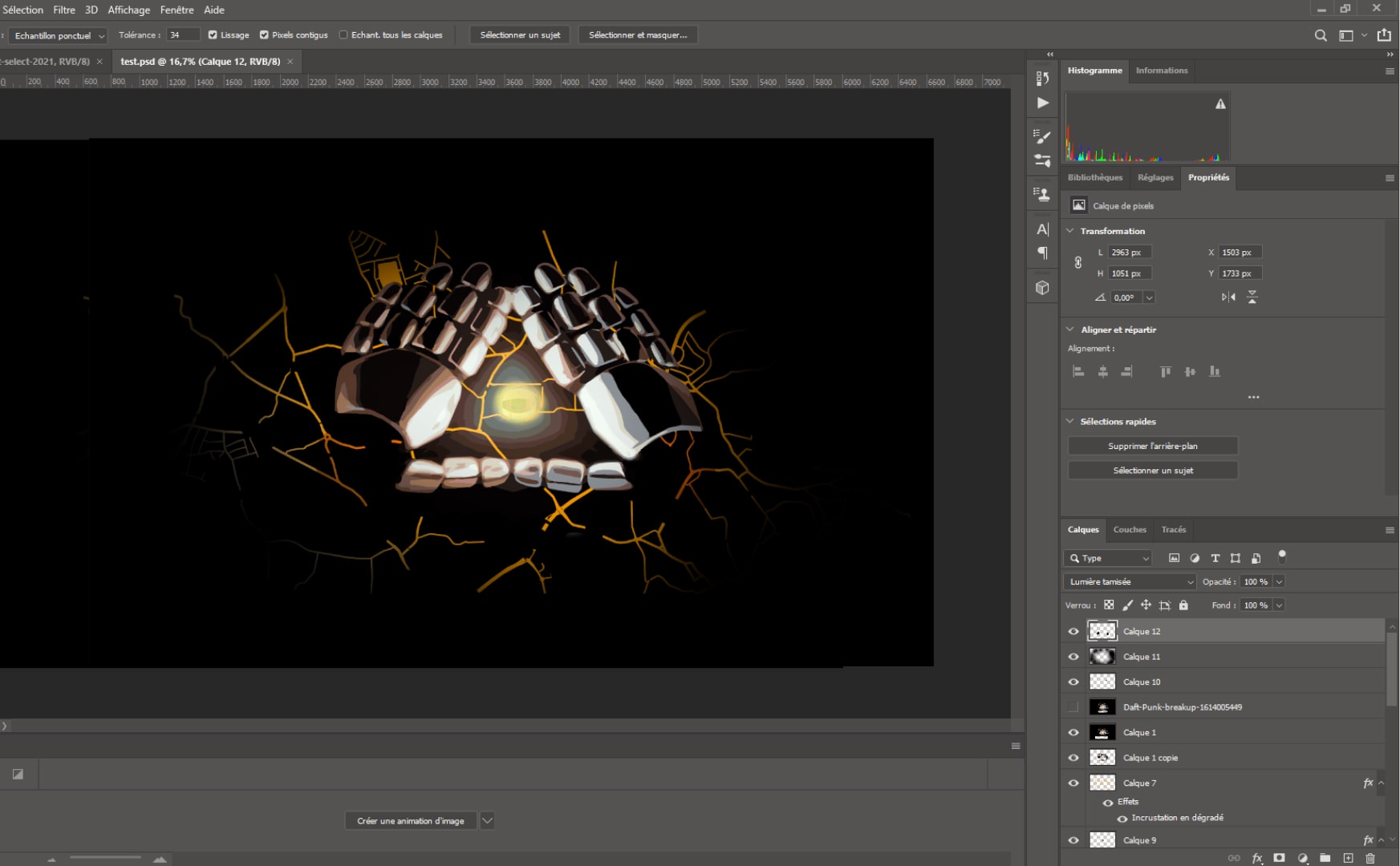Filter layers by shape layers
1400x866 pixels.
(x=1236, y=558)
